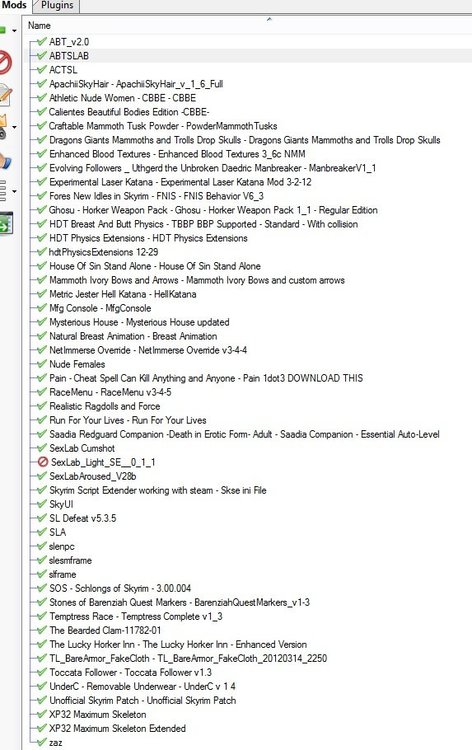The height and width of the screenshot is (750, 472).
Task: Click the green checkmark next to zaz
Action: click(x=42, y=742)
